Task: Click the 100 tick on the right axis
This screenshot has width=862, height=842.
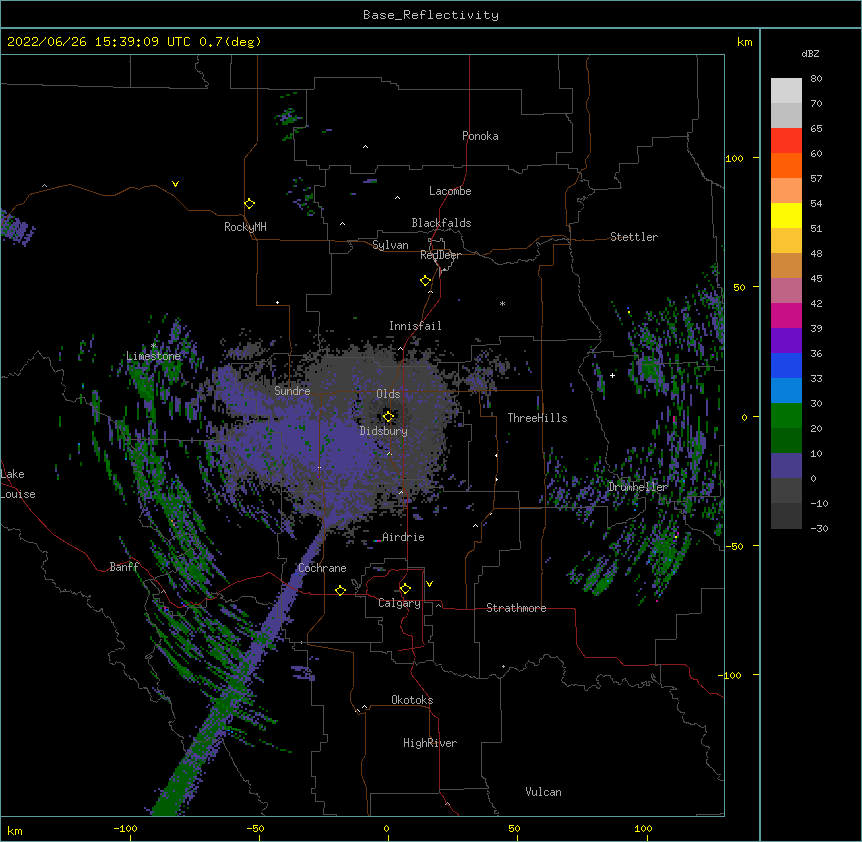Action: coord(734,158)
